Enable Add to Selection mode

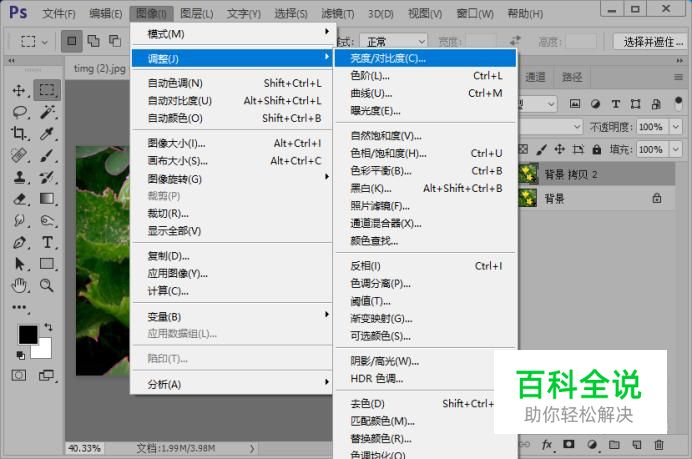point(93,41)
